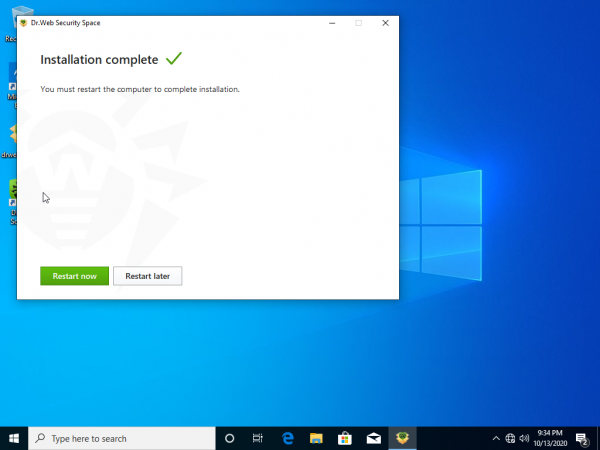Minimize the Dr.Web installer window
Image resolution: width=600 pixels, height=450 pixels.
(x=331, y=22)
